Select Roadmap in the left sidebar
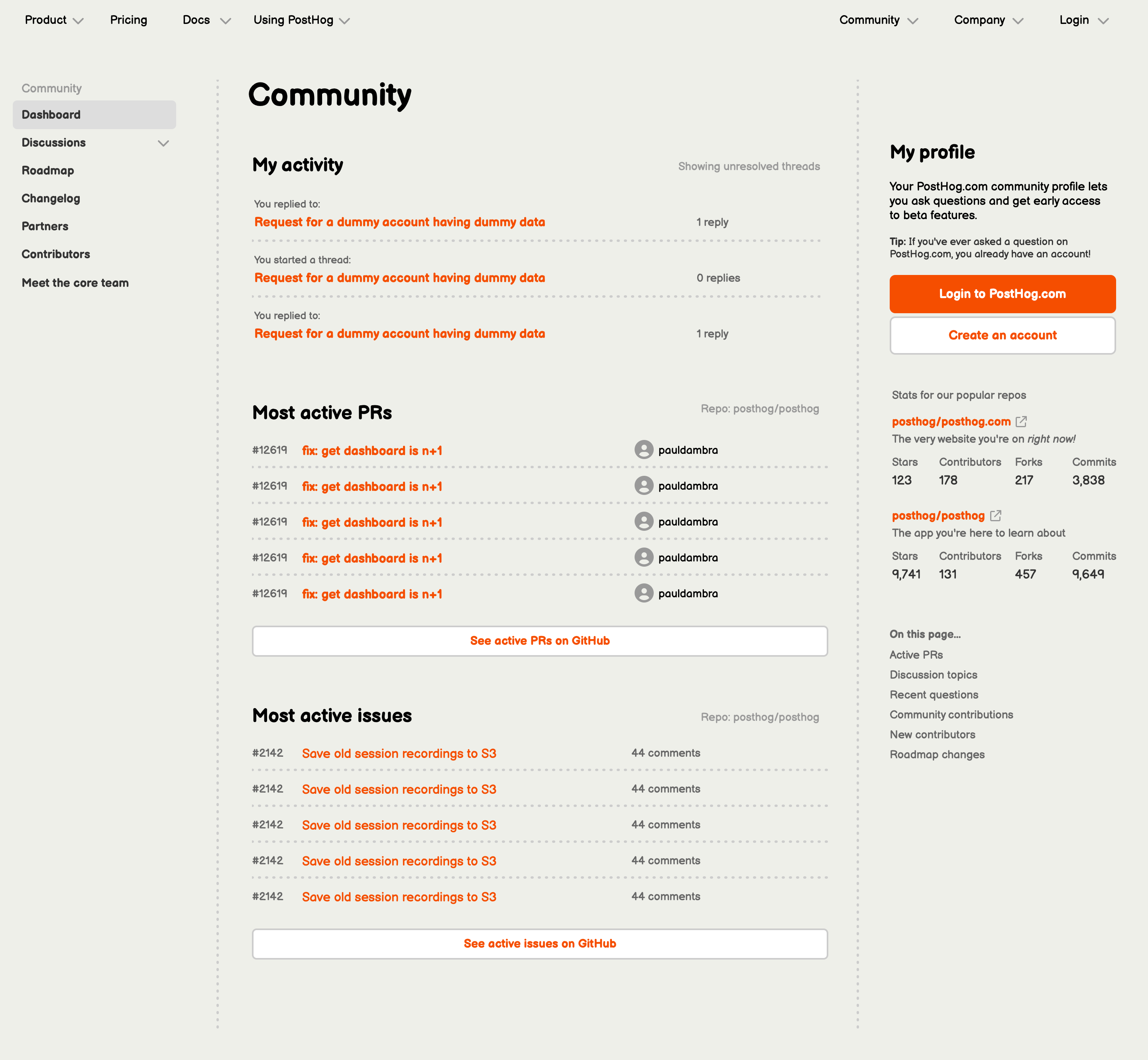 [x=47, y=171]
